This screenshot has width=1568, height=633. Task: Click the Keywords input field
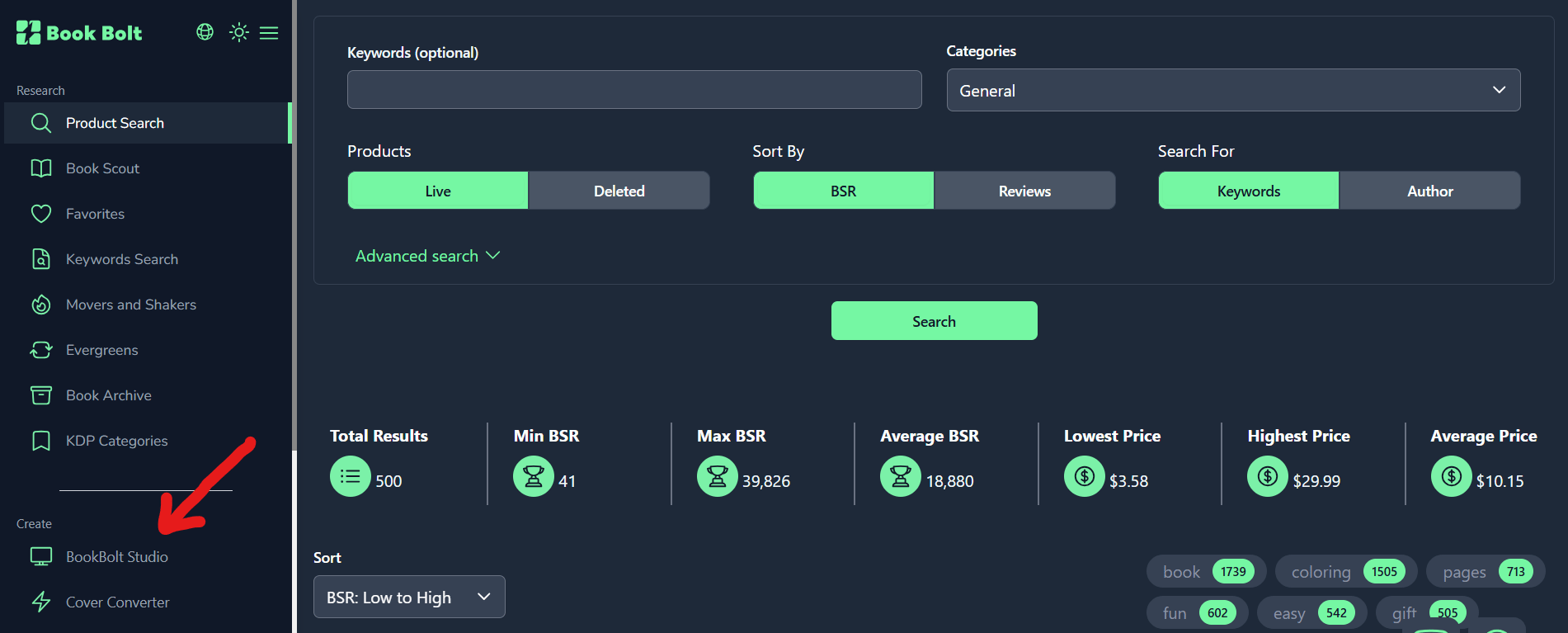pos(634,89)
